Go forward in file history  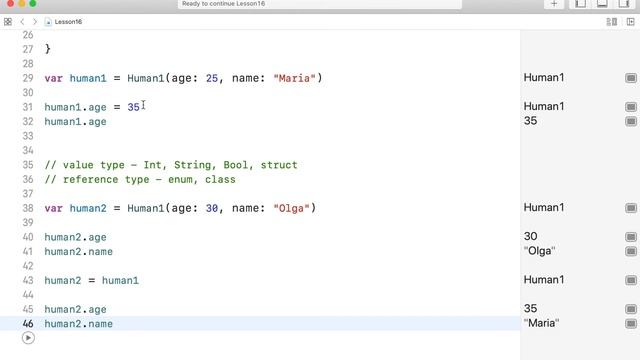pyautogui.click(x=35, y=22)
